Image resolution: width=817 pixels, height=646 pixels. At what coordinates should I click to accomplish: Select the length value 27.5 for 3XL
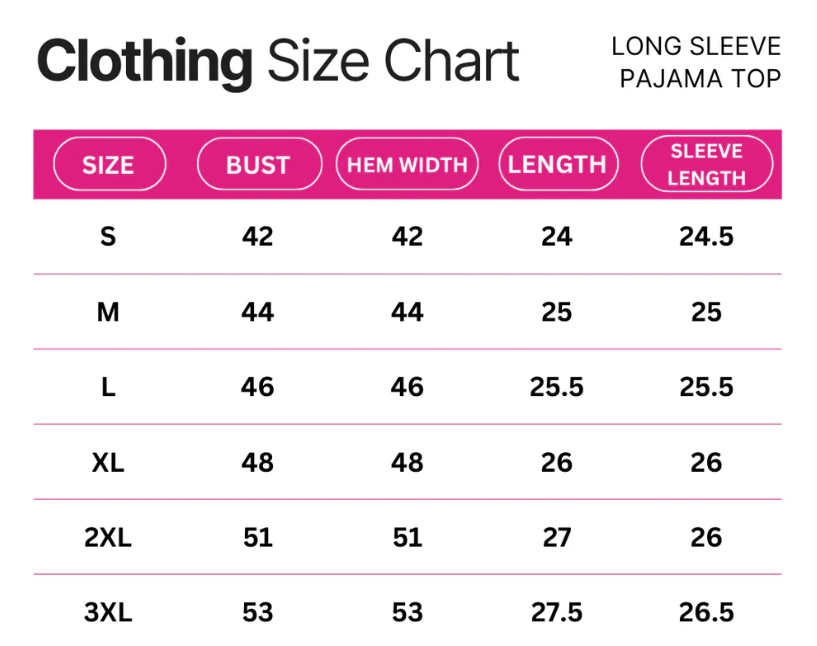[557, 612]
